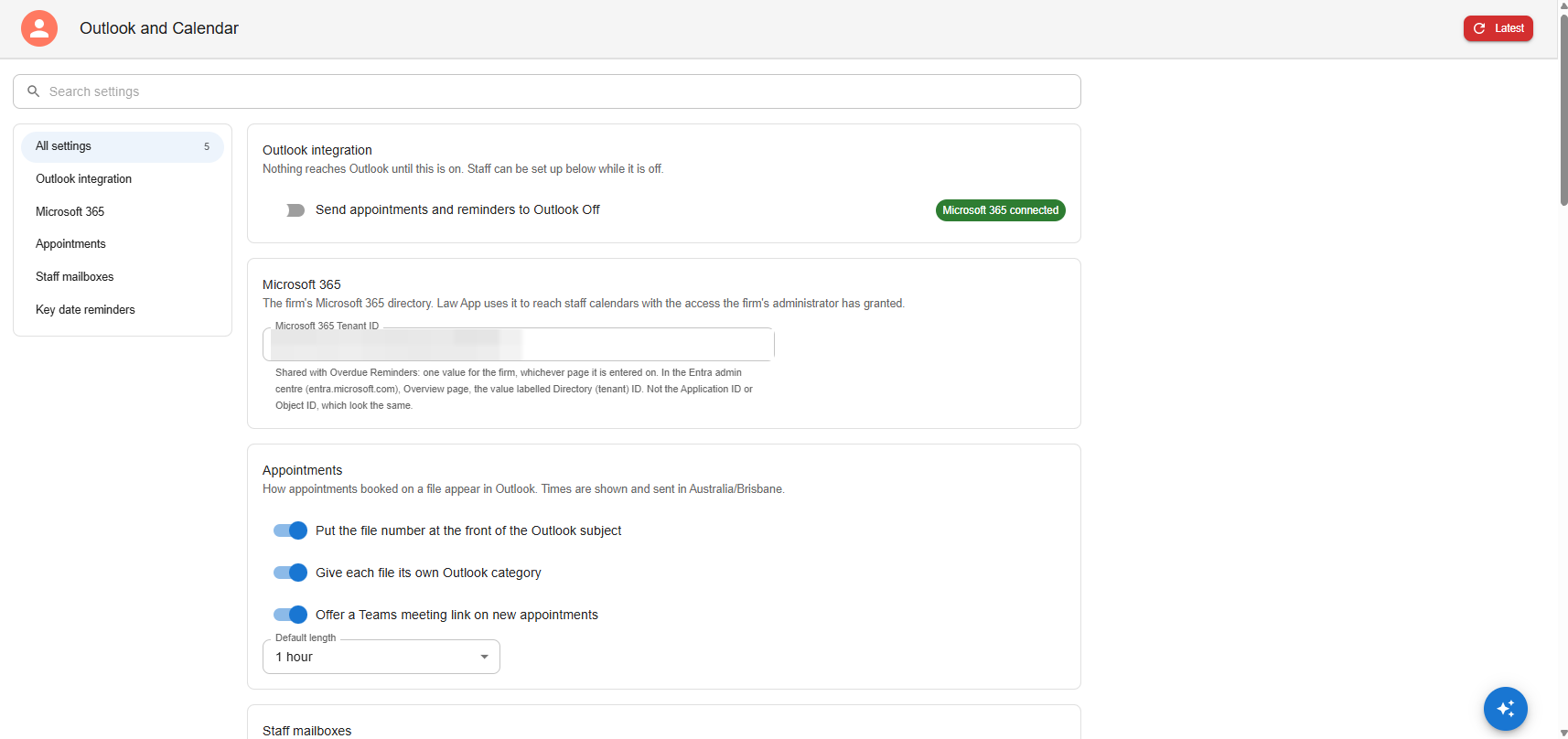This screenshot has height=739, width=1568.
Task: Click the Outlook and Calendar page title
Action: click(159, 28)
